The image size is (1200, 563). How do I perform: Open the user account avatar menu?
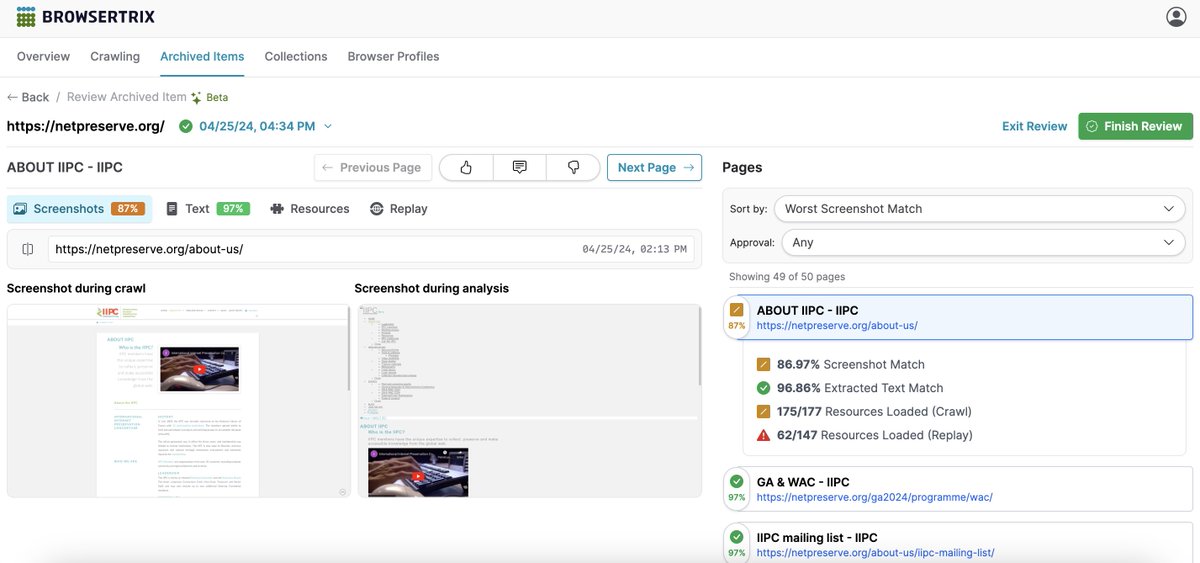pyautogui.click(x=1176, y=17)
